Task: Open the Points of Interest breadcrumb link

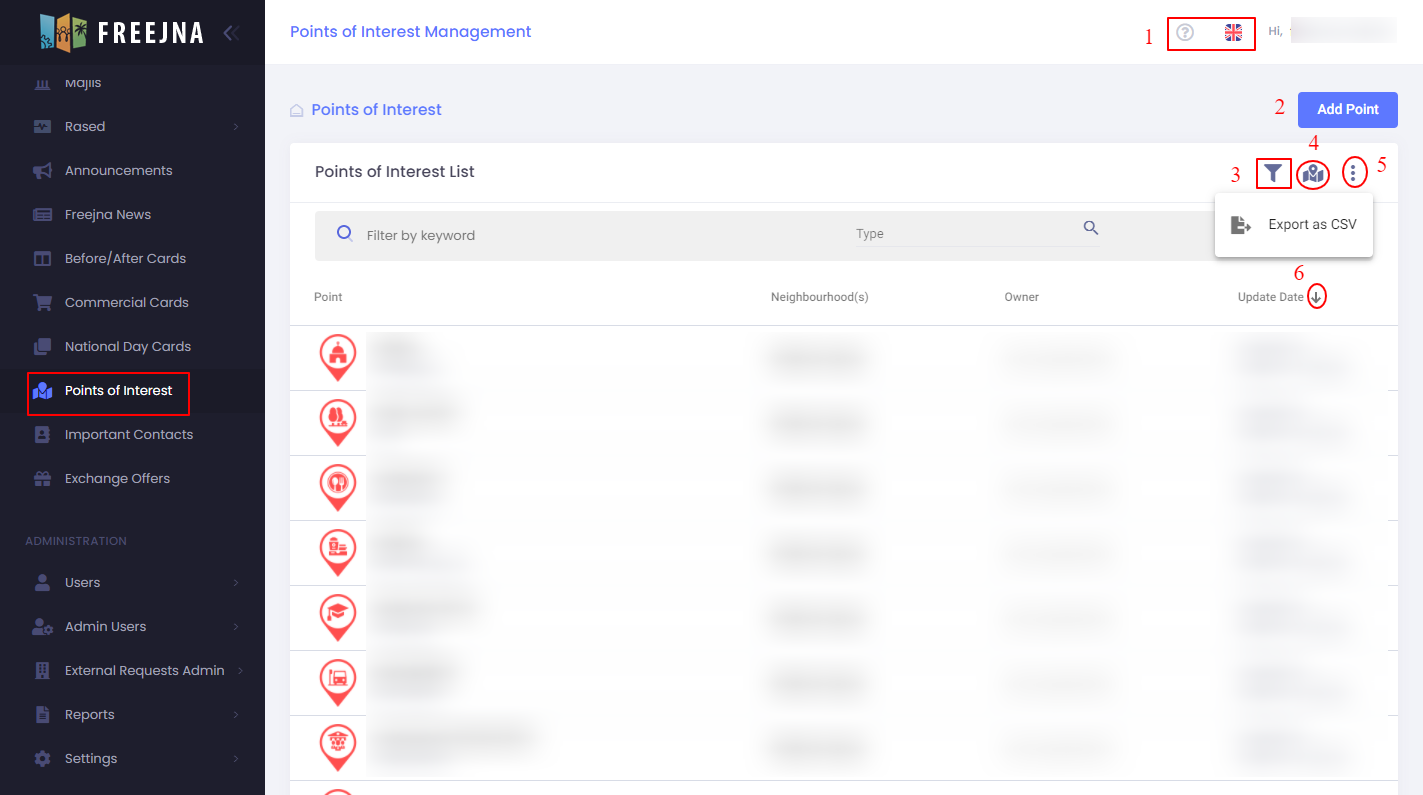Action: point(376,110)
